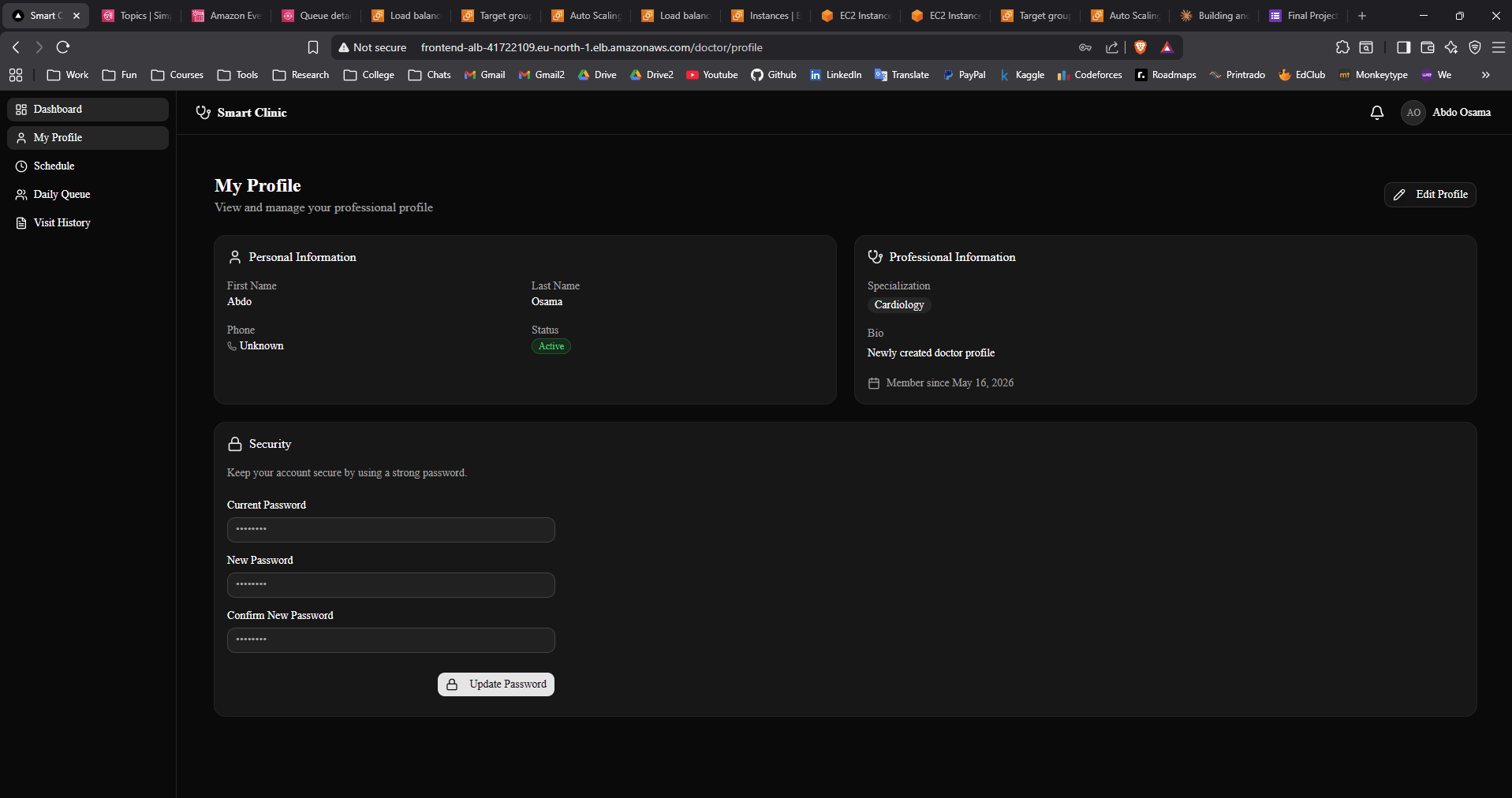The width and height of the screenshot is (1512, 798).
Task: Open the notifications bell
Action: pyautogui.click(x=1376, y=113)
